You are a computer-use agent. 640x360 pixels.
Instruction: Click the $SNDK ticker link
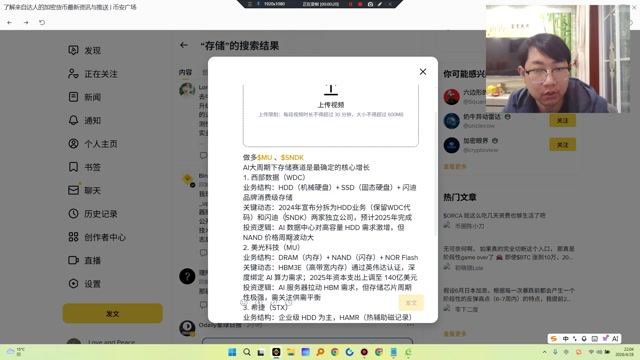tap(292, 158)
